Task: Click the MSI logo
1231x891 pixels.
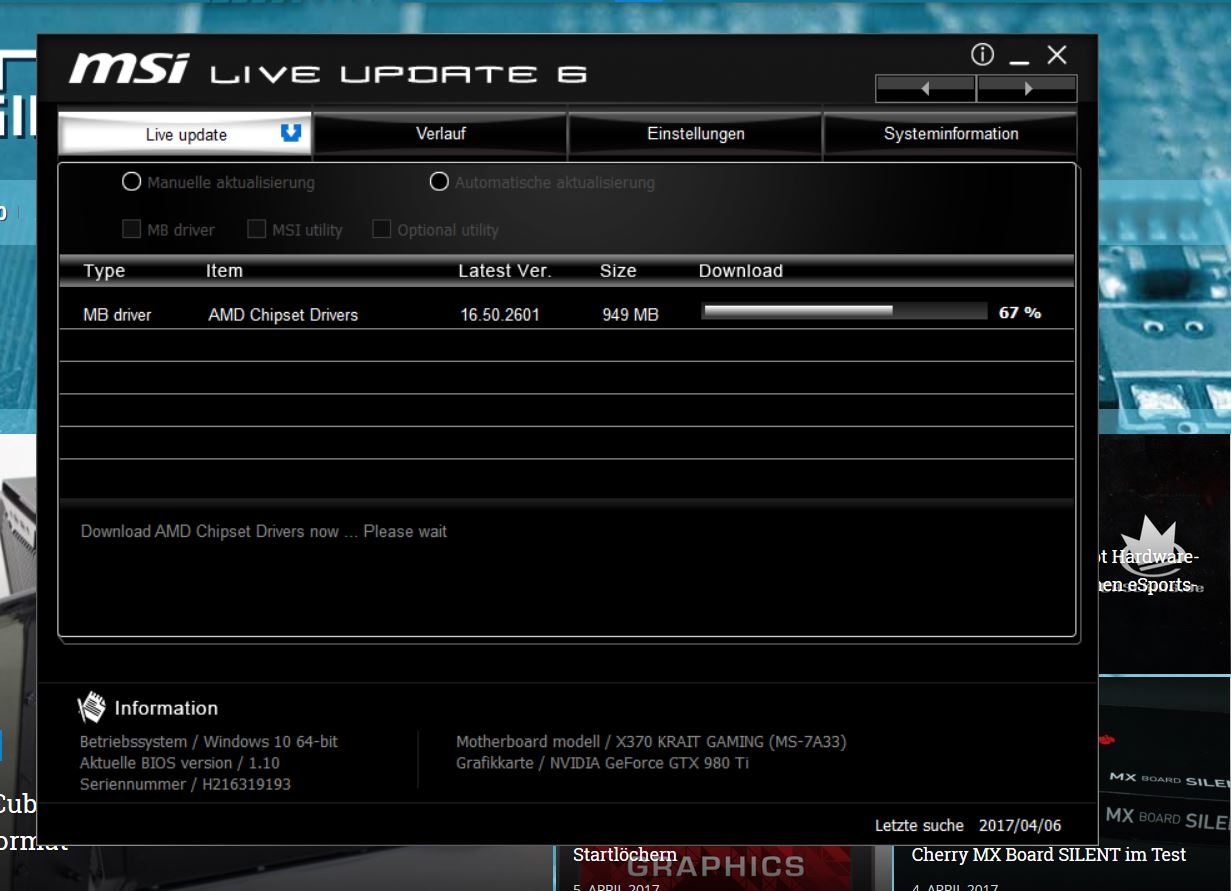Action: click(129, 69)
